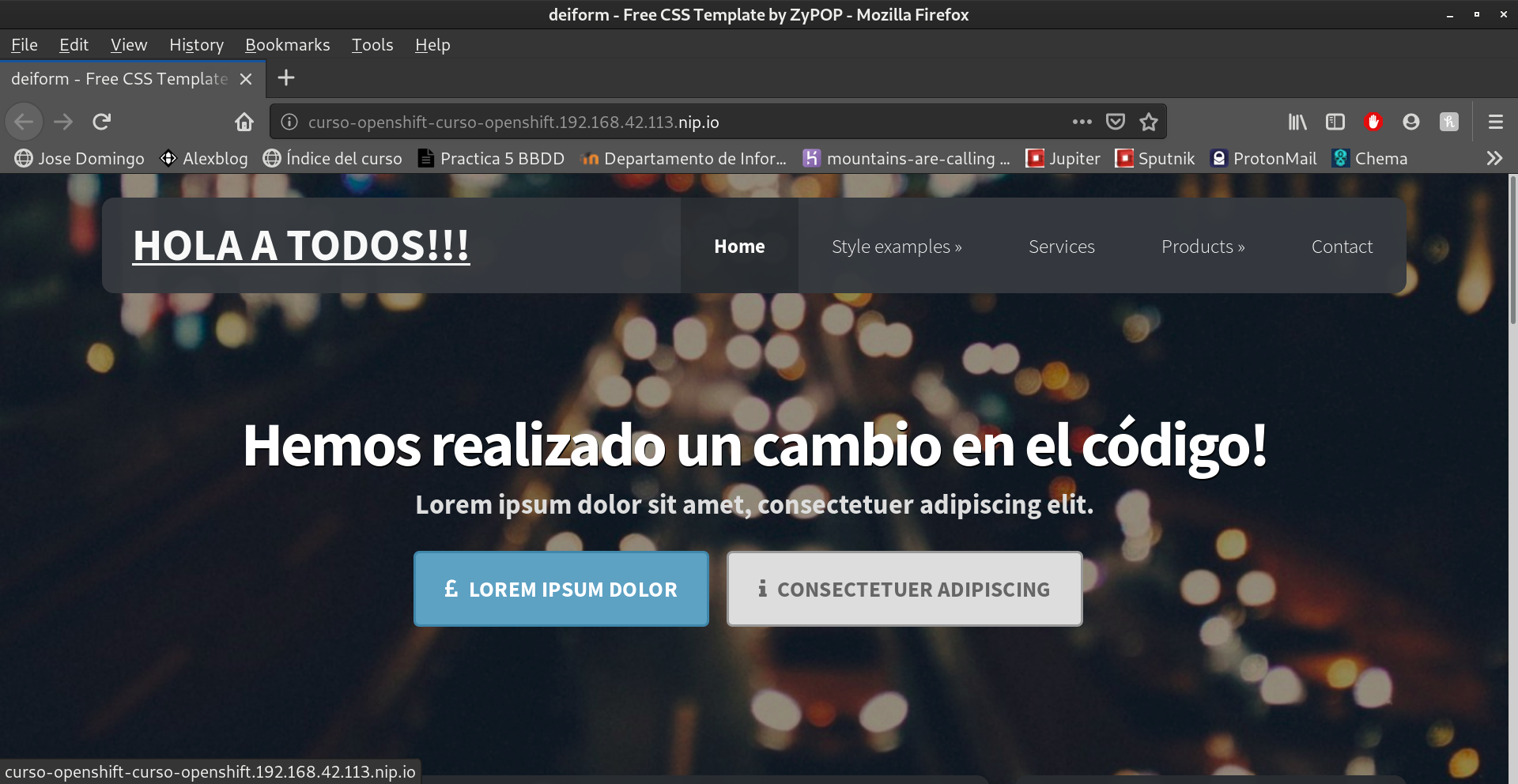Open Style examples navigation dropdown
The image size is (1518, 784).
coord(897,247)
